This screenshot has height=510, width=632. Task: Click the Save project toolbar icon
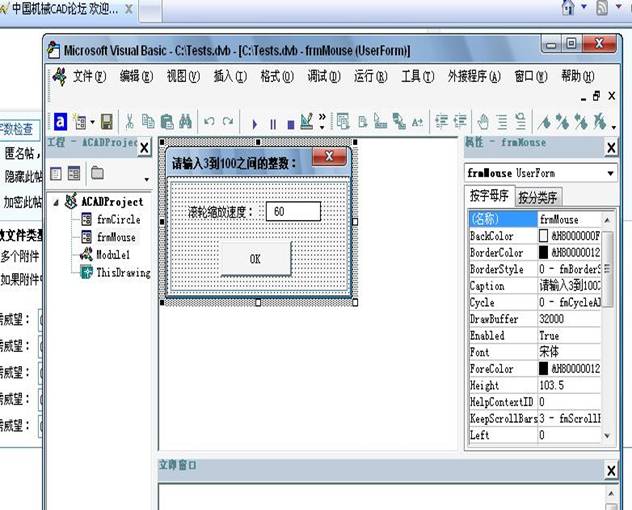(x=106, y=122)
